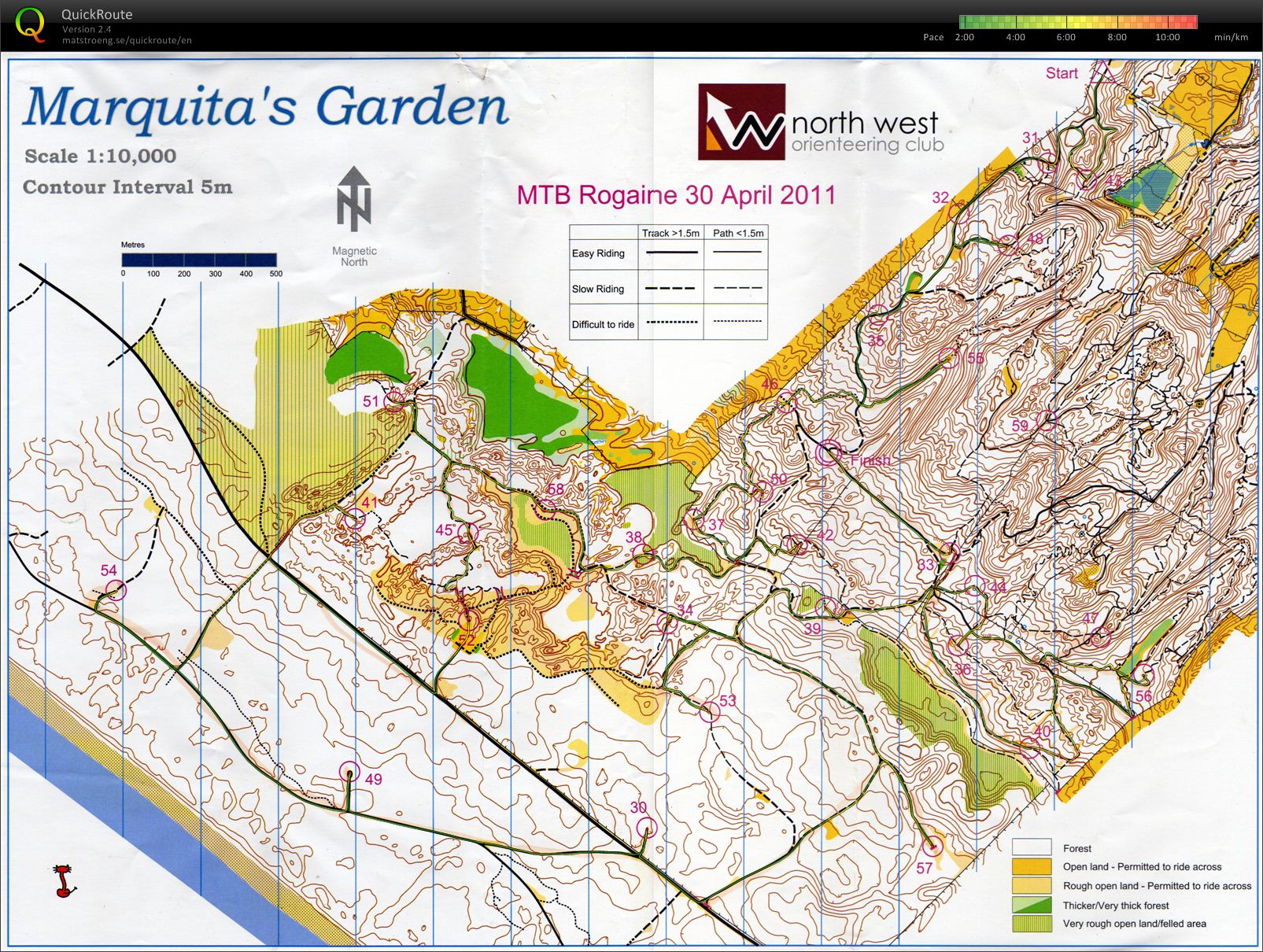1263x952 pixels.
Task: Click the Start triangle marker
Action: 1103,73
